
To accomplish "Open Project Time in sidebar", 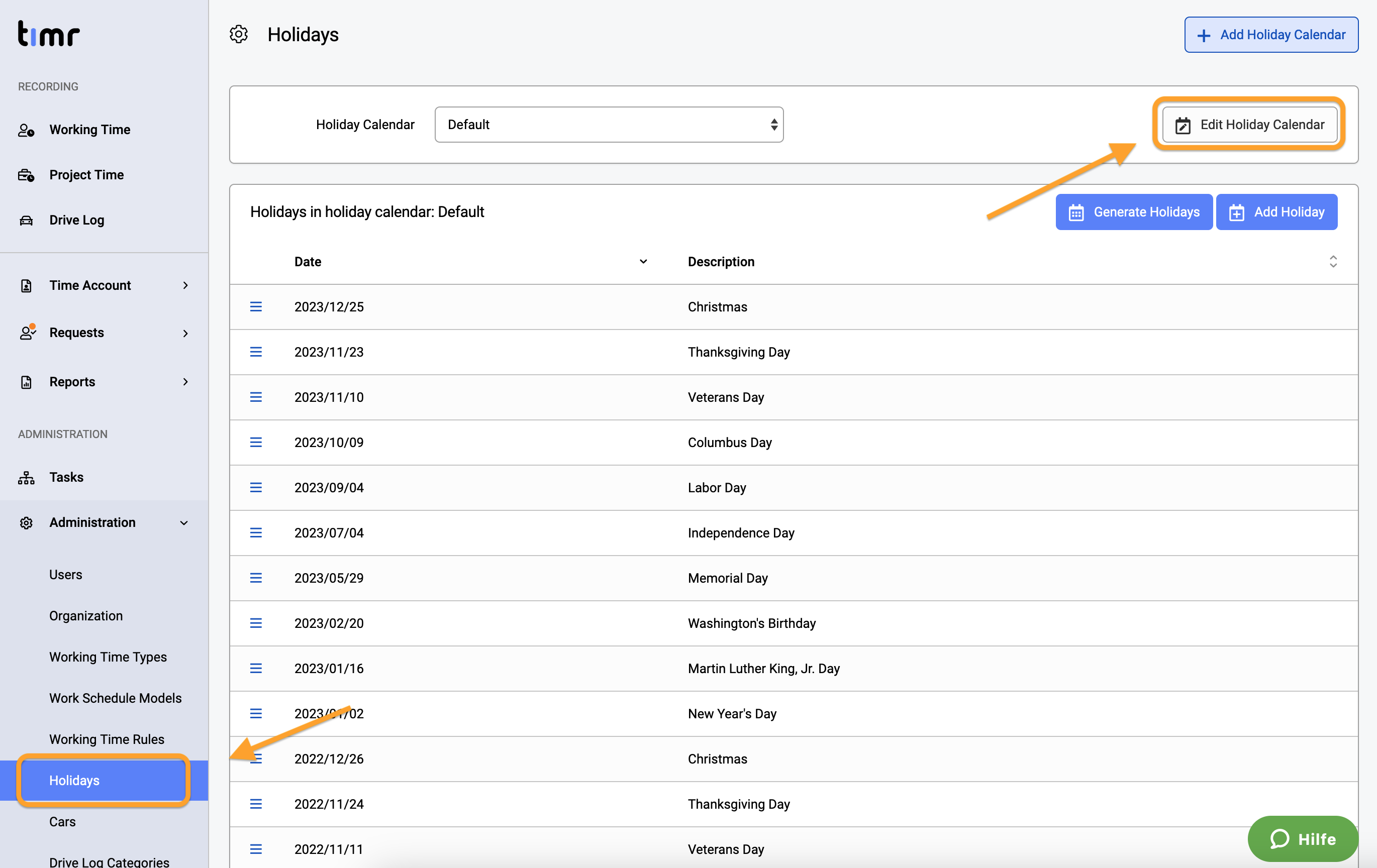I will [x=86, y=175].
